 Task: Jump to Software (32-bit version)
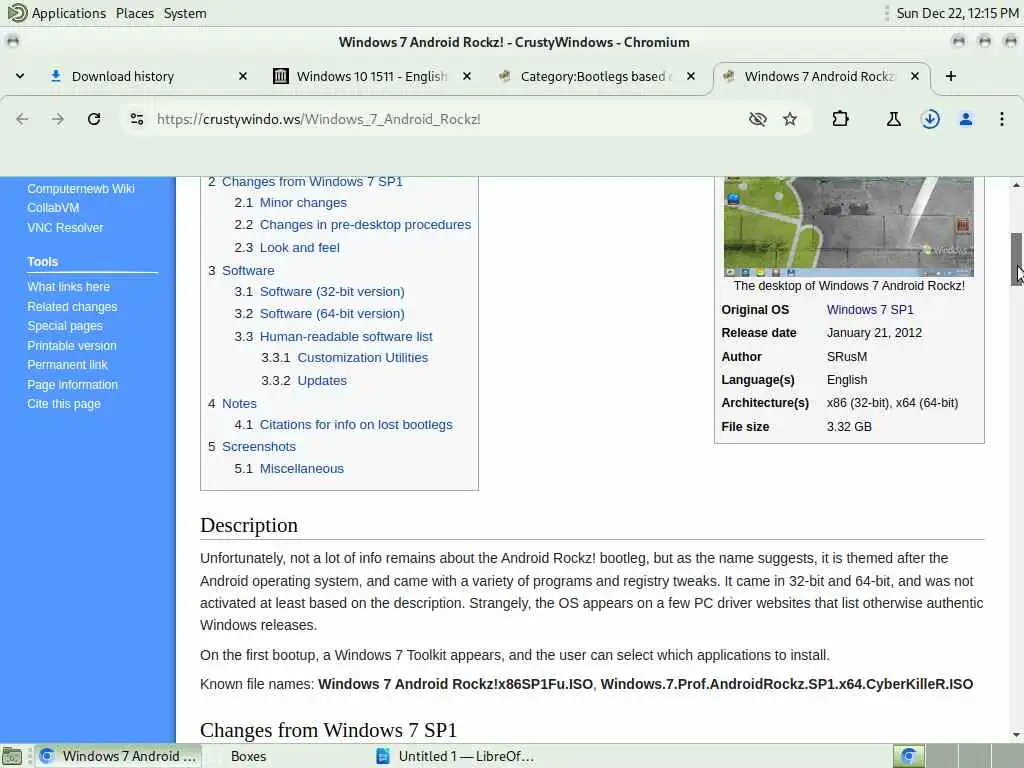click(x=332, y=292)
